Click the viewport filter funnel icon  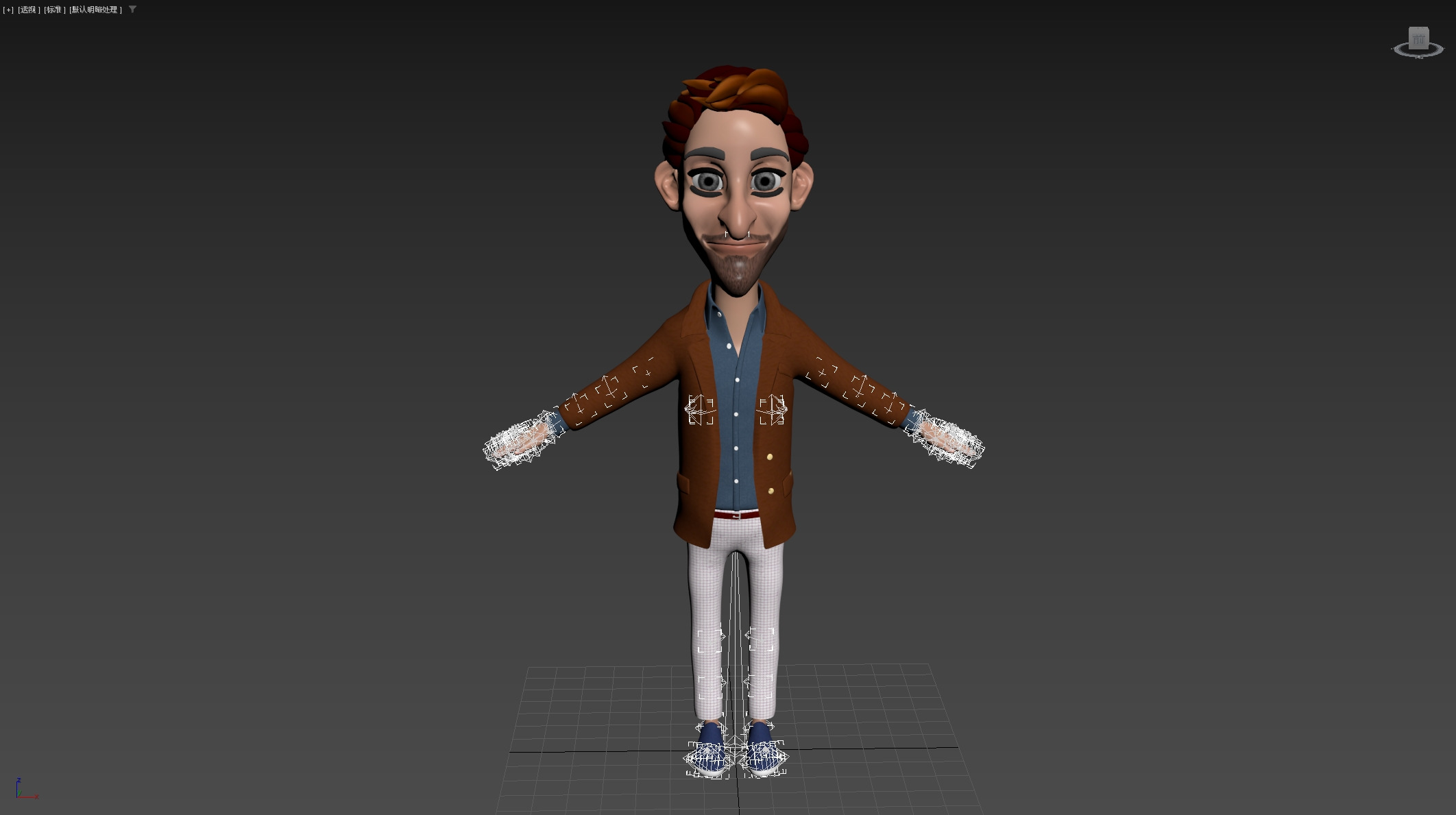coord(132,10)
